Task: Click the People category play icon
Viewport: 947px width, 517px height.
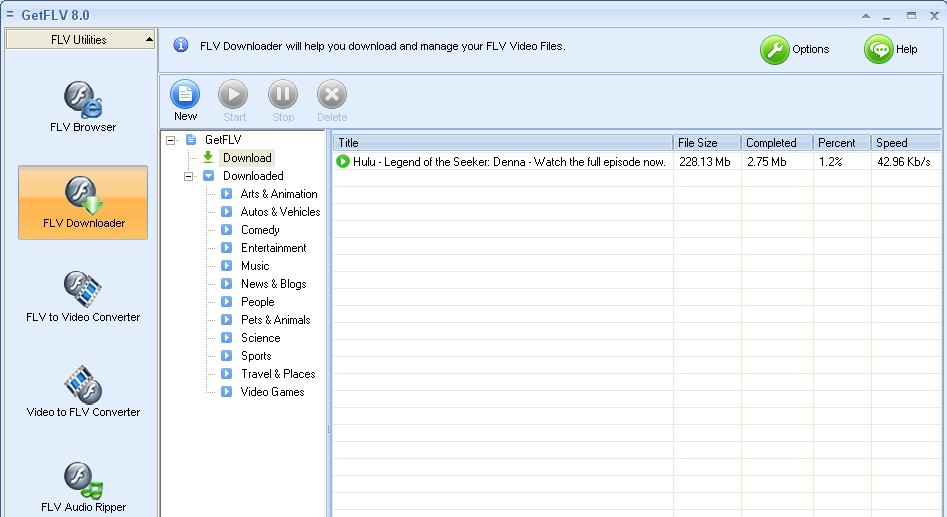Action: click(x=226, y=301)
